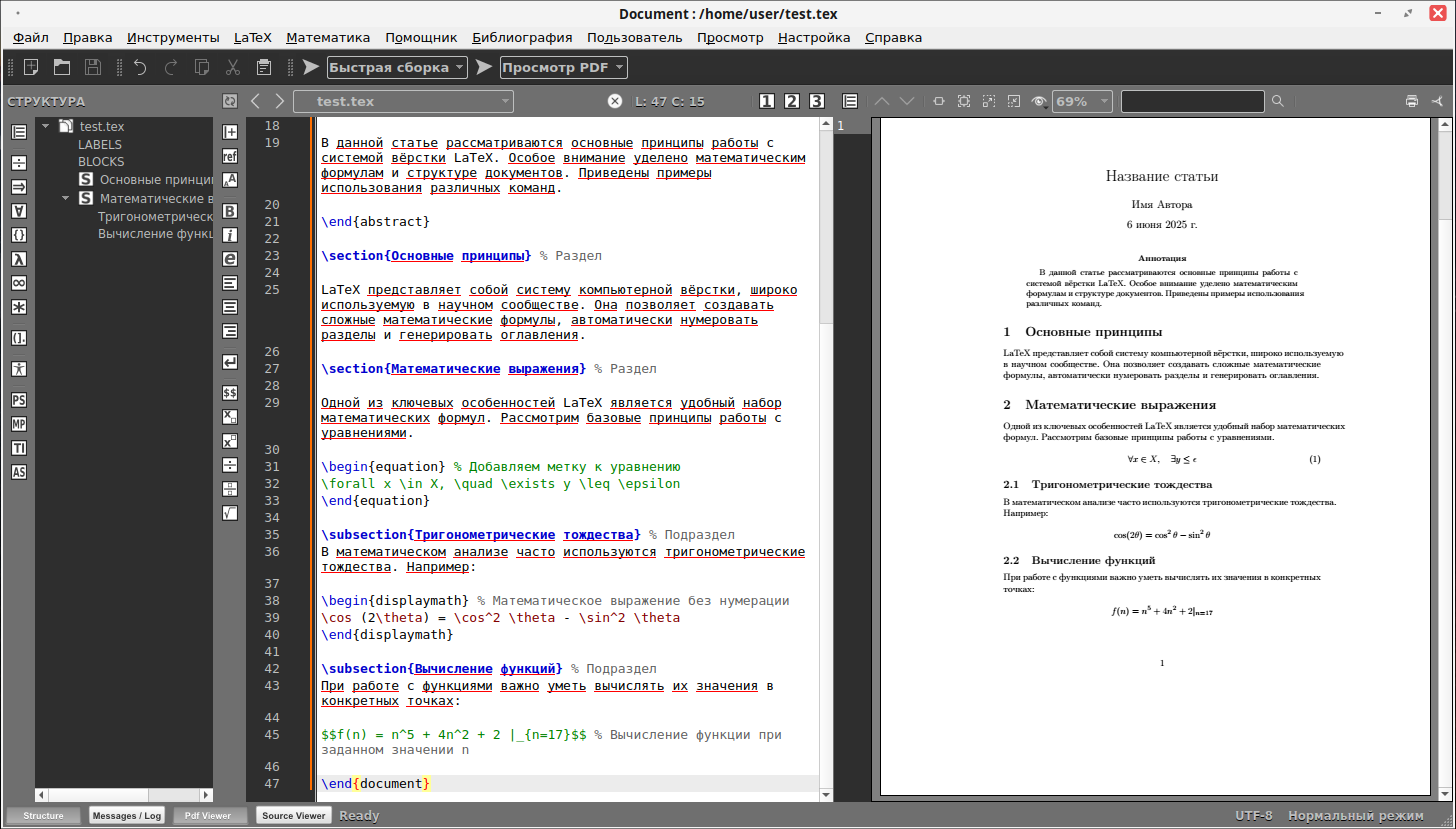Open the Файл menu

coord(31,37)
